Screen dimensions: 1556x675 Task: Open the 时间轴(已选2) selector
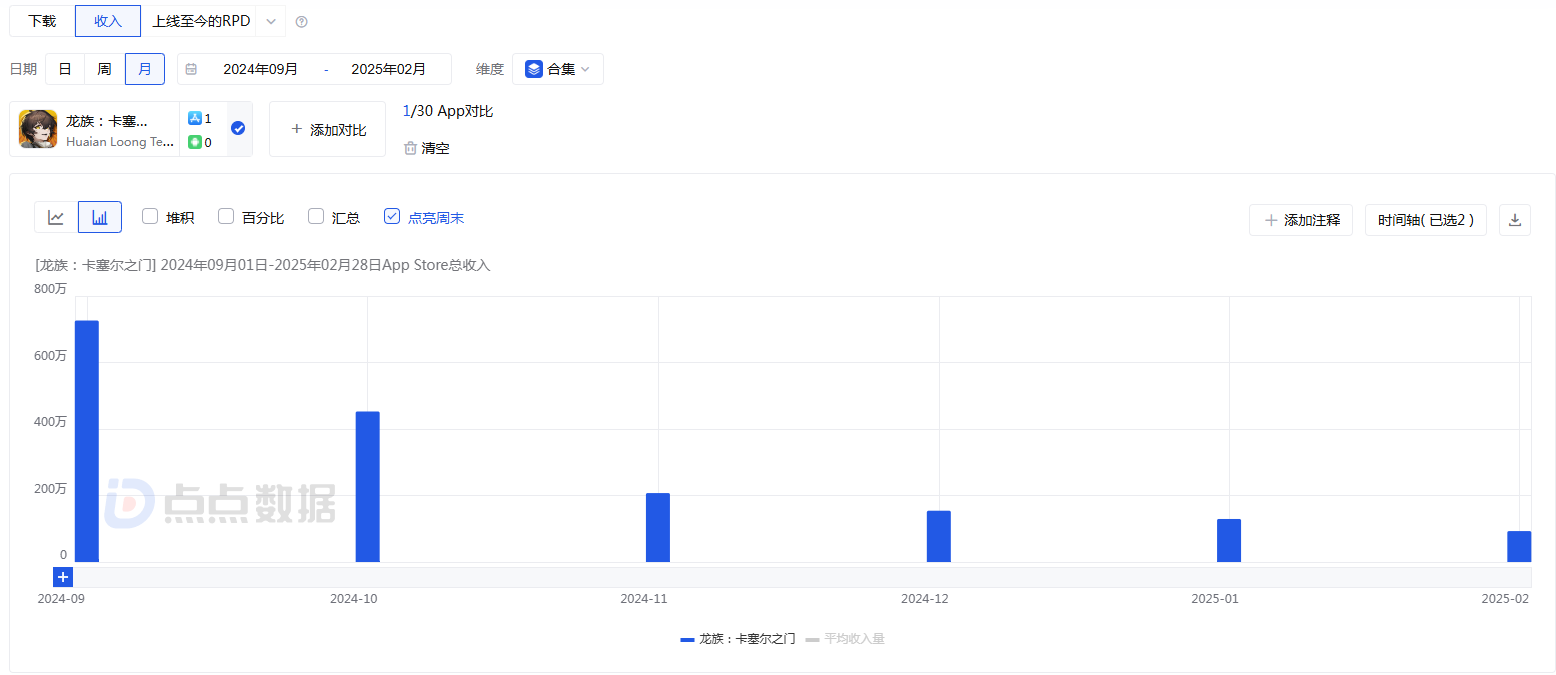point(1425,220)
